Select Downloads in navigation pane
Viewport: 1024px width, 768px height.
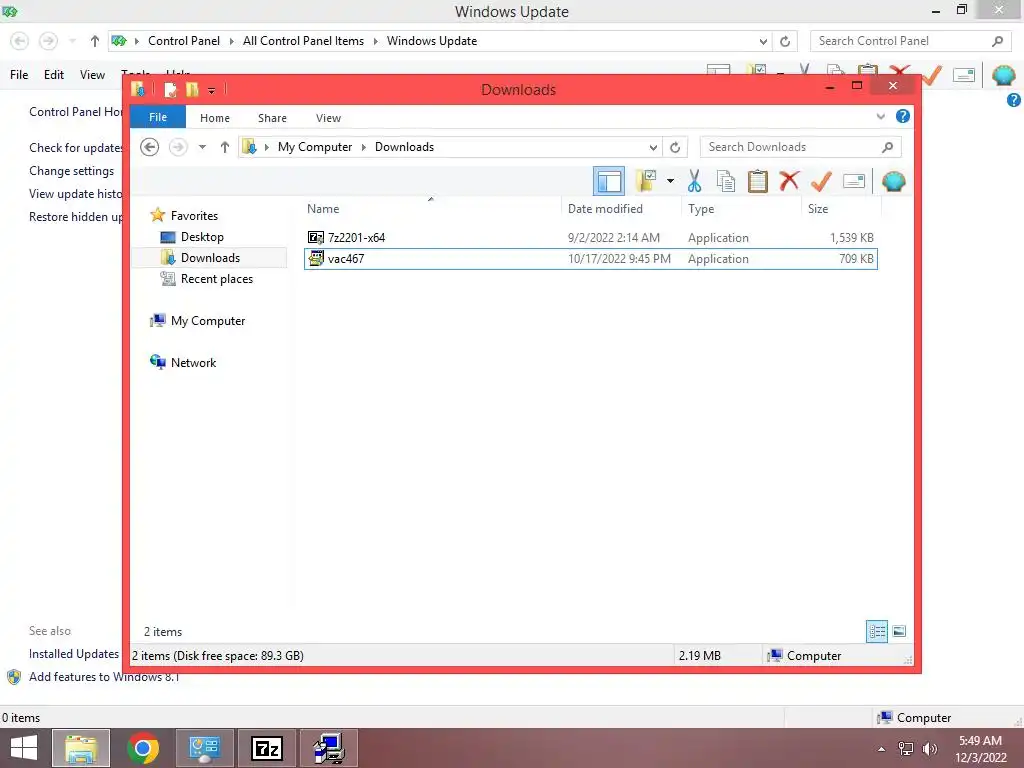(x=210, y=257)
